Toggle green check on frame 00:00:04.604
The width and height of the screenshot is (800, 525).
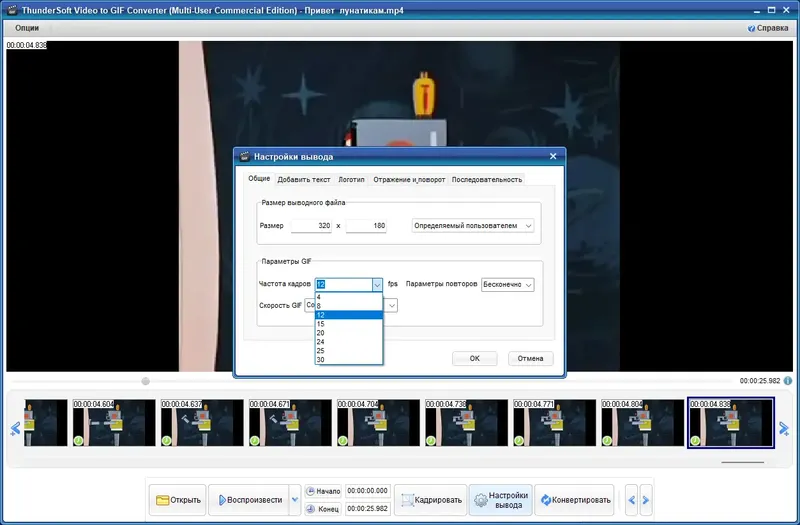tap(78, 440)
